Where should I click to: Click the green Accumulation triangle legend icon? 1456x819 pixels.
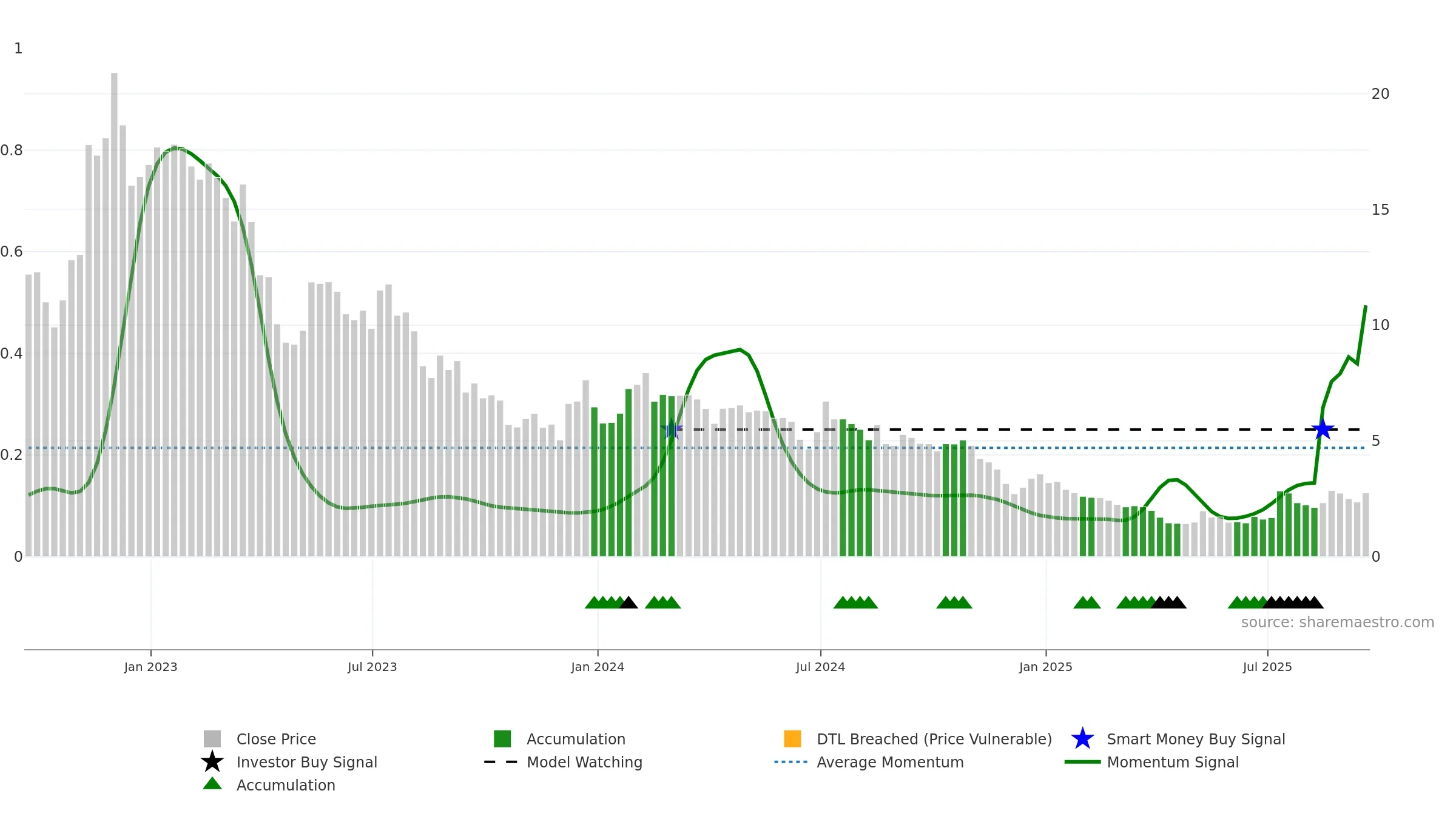212,784
